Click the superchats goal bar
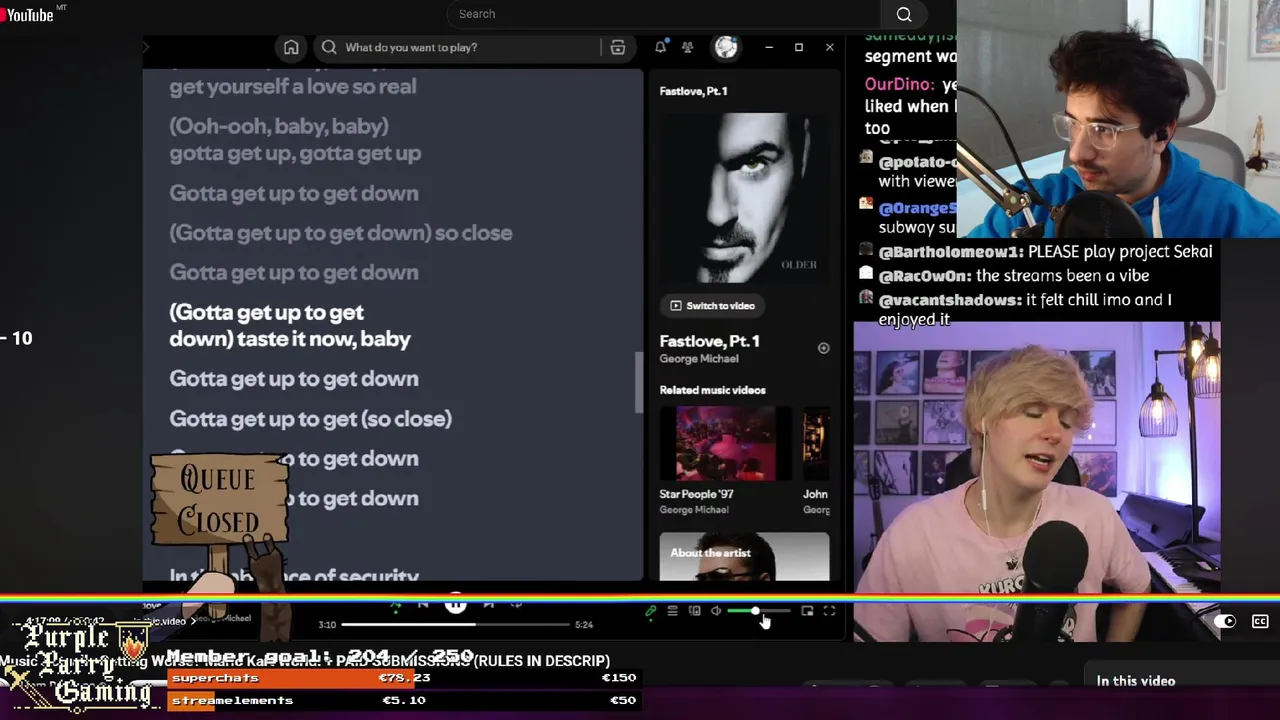 [403, 678]
